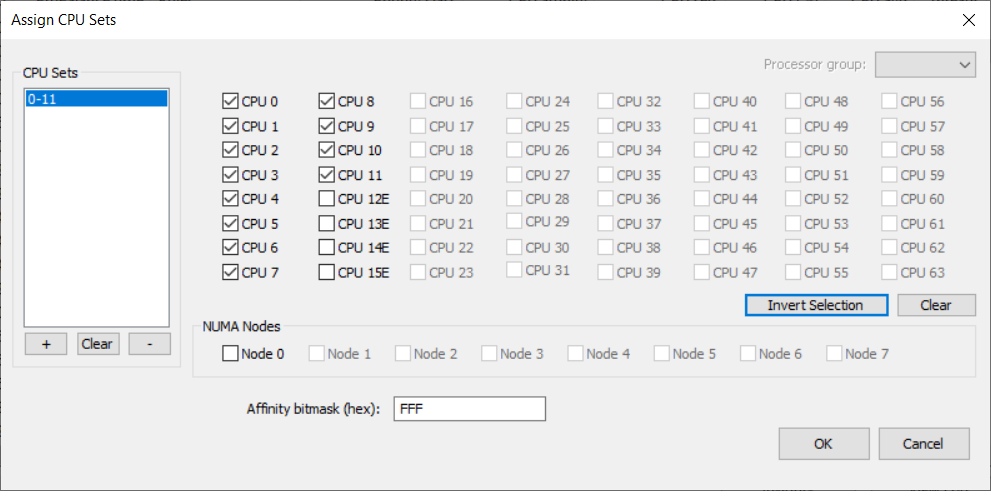
Task: Enable the CPU 14E checkbox
Action: pos(327,248)
